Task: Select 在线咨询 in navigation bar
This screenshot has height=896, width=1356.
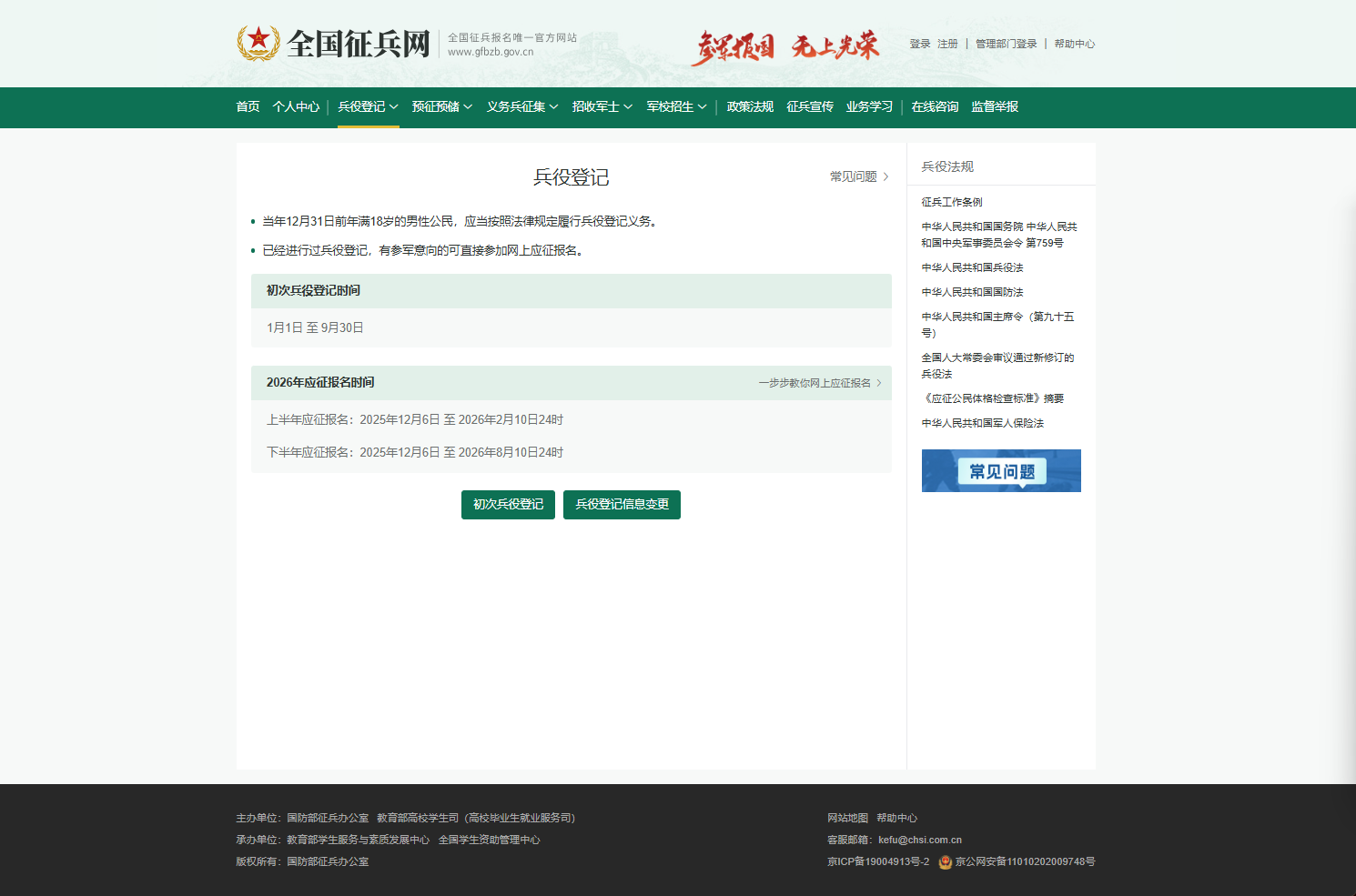Action: (935, 107)
